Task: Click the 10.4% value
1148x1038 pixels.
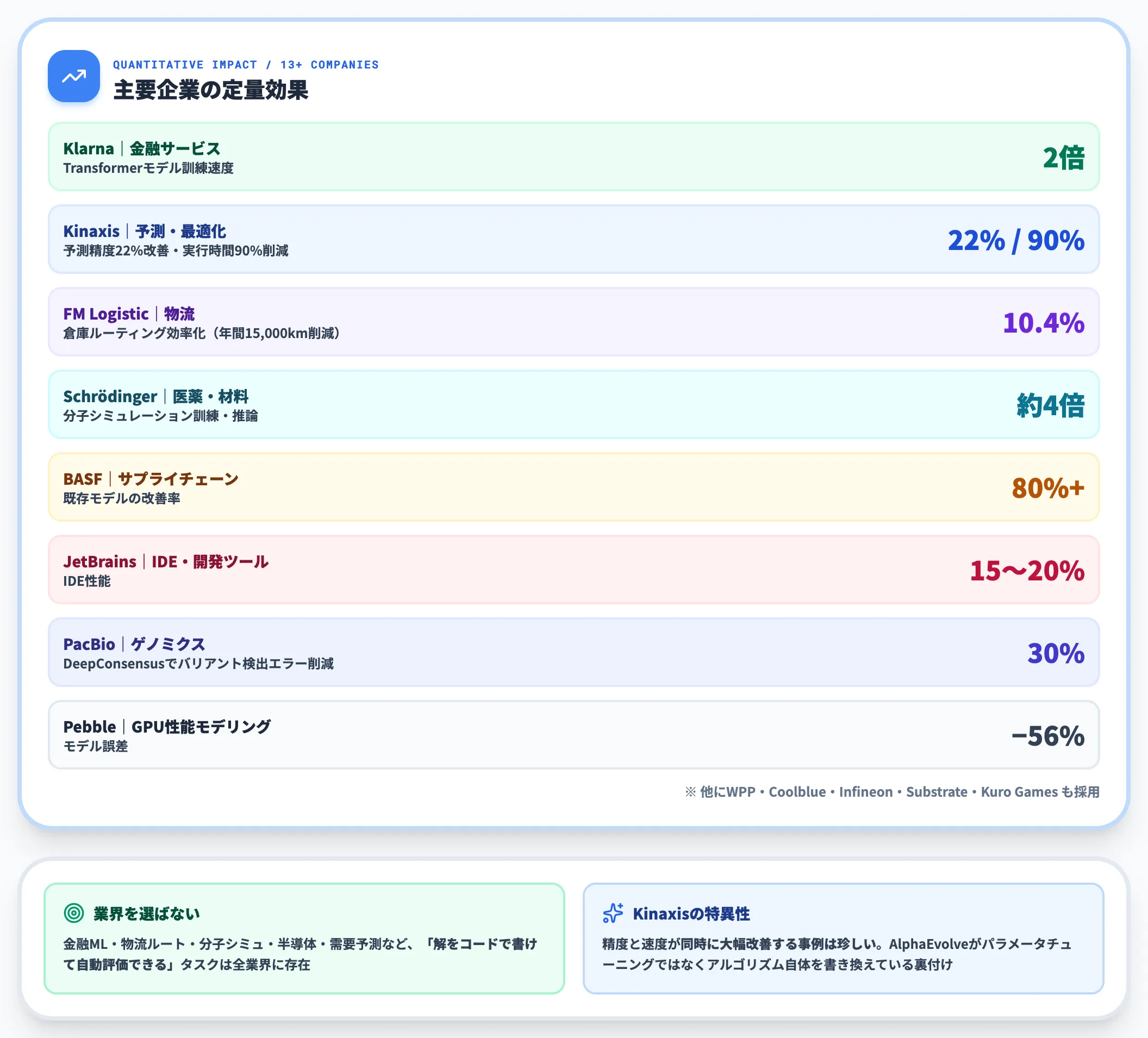Action: pos(1043,322)
